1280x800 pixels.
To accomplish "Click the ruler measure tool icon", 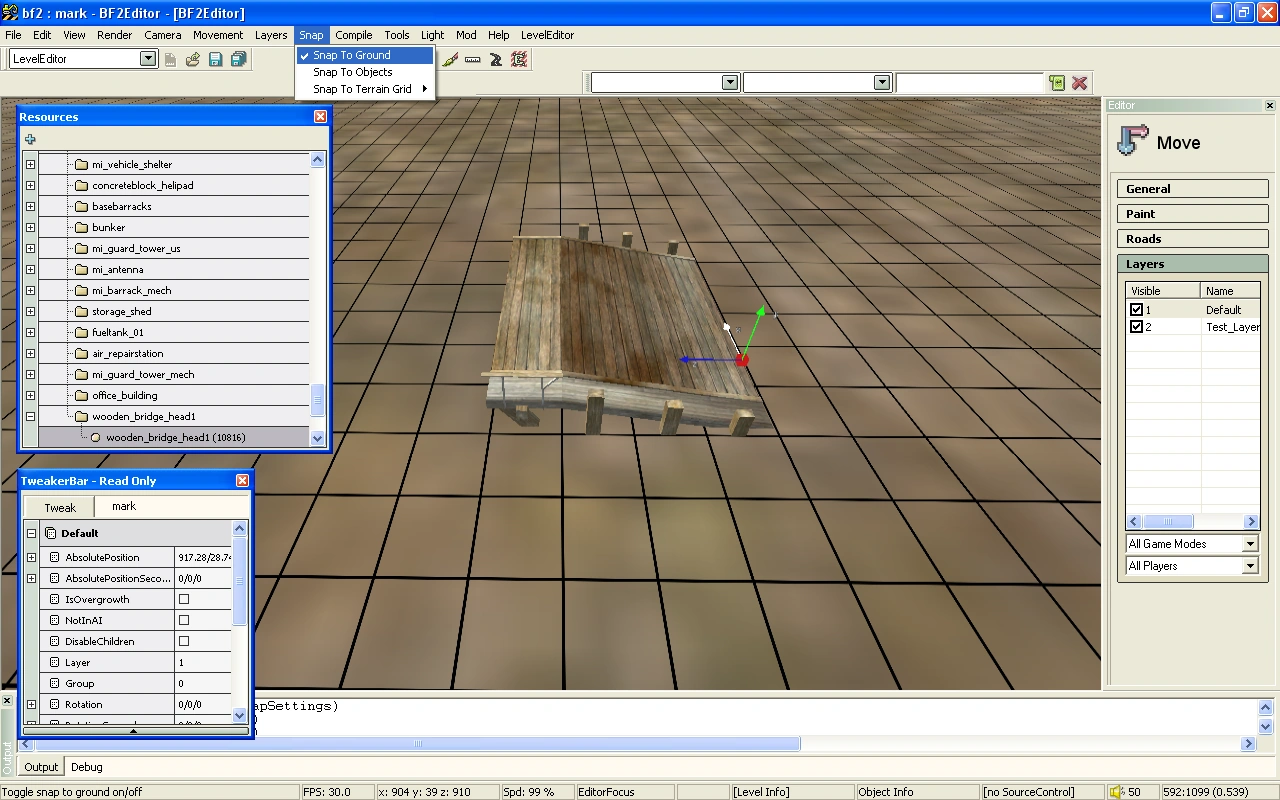I will (x=473, y=59).
